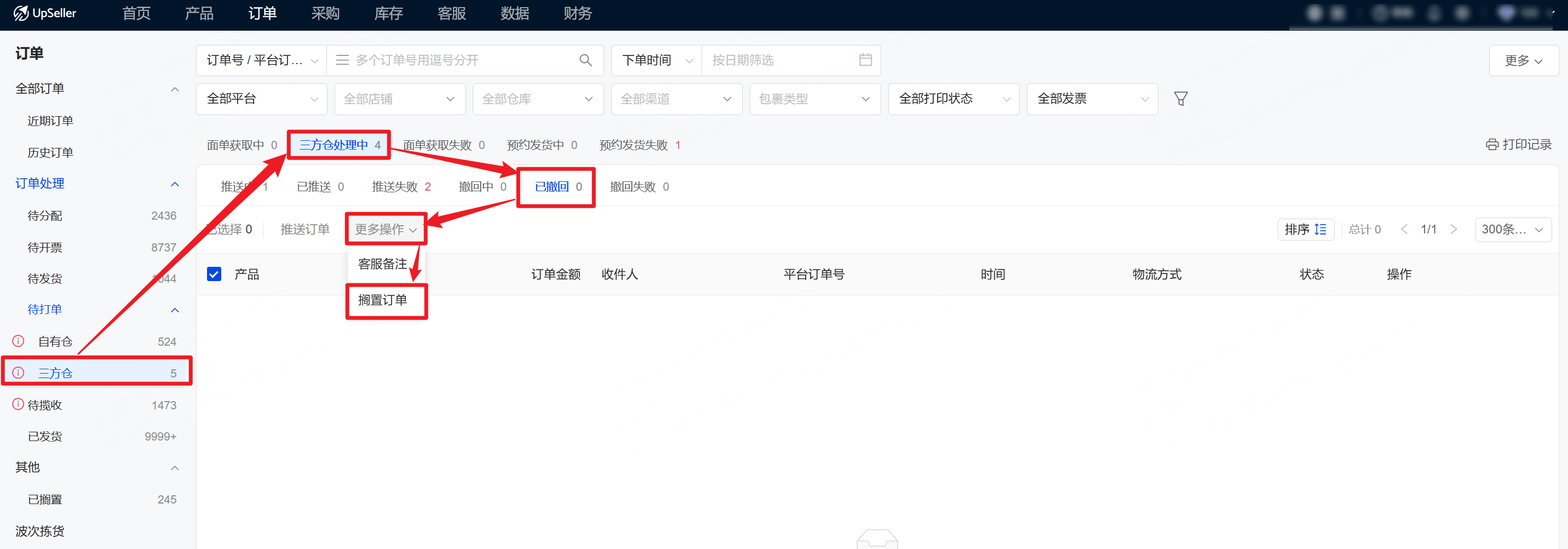
Task: Click the UpSeller logo icon
Action: [x=21, y=13]
